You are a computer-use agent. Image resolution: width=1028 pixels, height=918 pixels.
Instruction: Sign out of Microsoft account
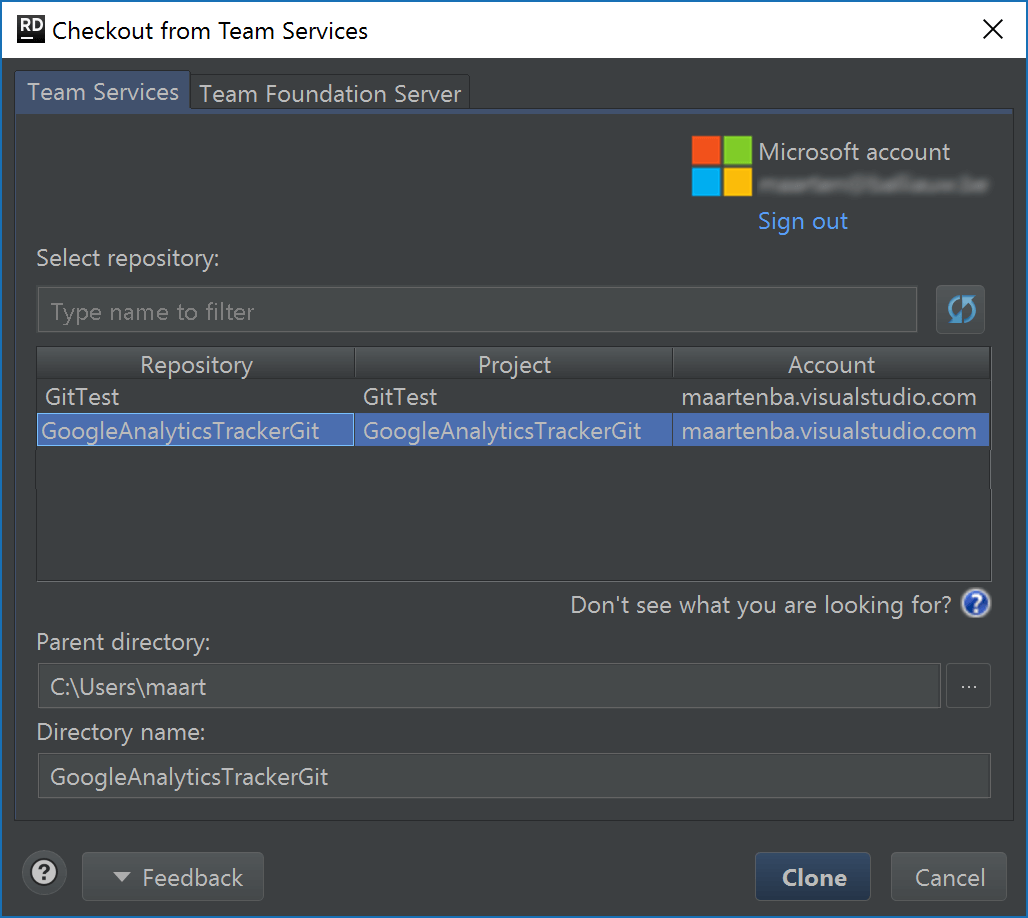802,221
